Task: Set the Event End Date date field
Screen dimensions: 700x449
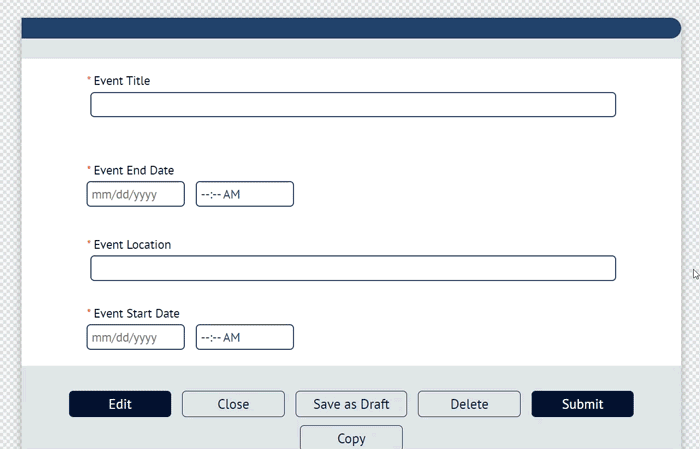Action: 136,194
